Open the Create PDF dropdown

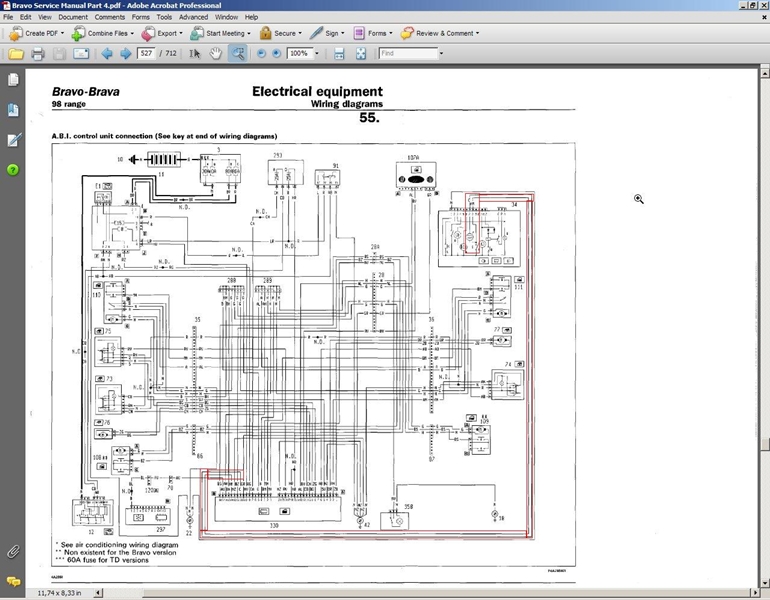click(x=40, y=33)
